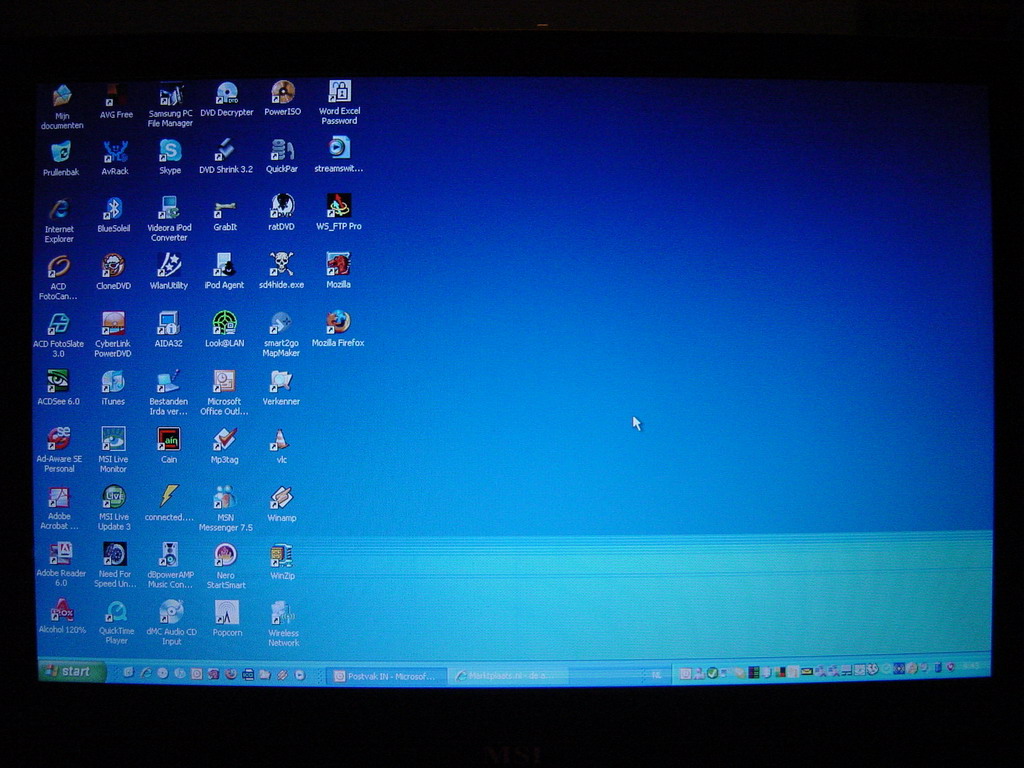The width and height of the screenshot is (1024, 768).
Task: Select the MSI Live Update 3 icon
Action: [x=114, y=508]
